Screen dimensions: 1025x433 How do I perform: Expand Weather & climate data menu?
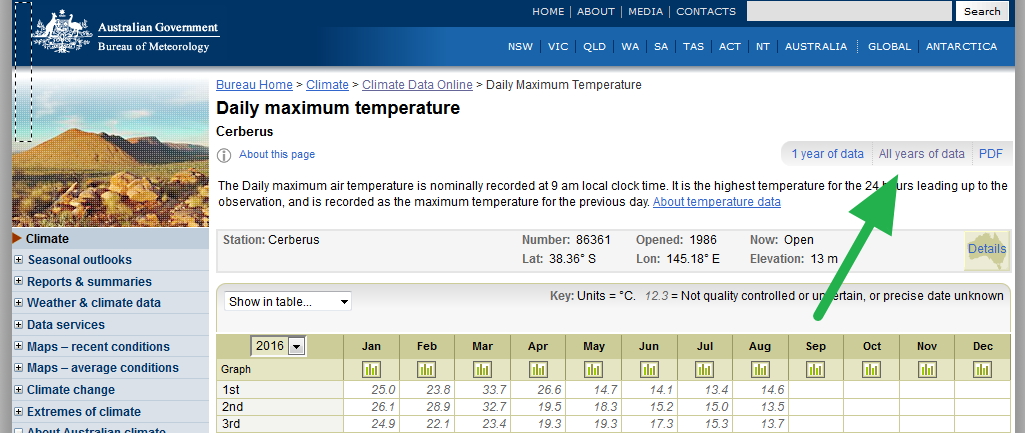click(x=18, y=303)
